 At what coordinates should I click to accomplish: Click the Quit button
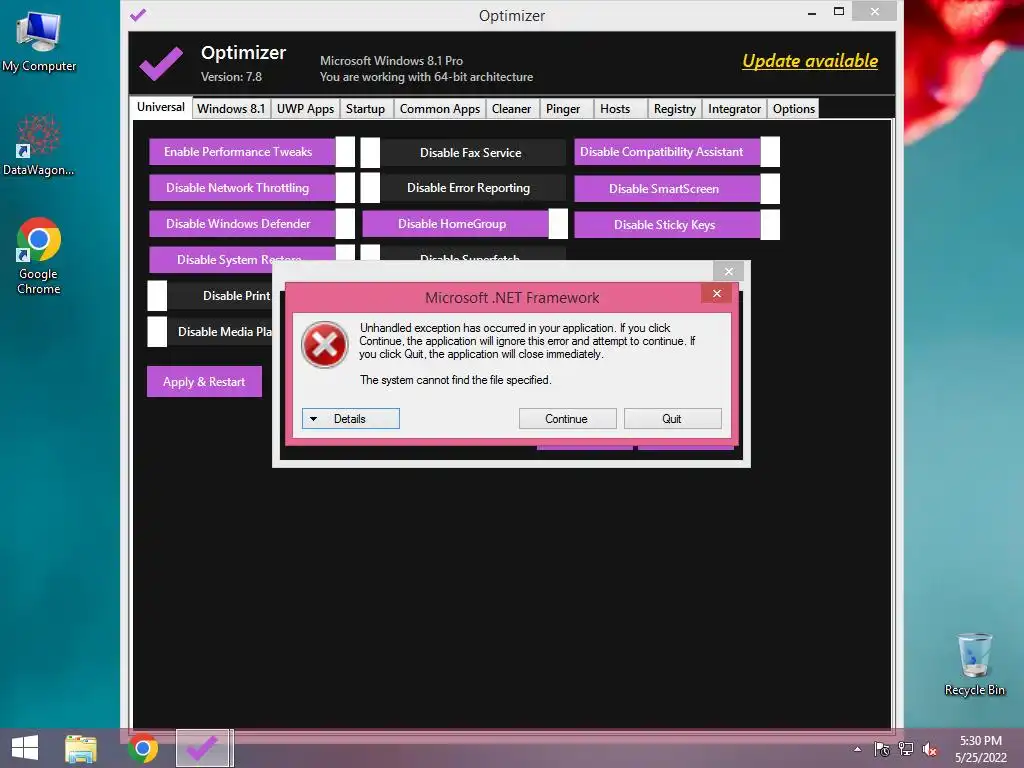pyautogui.click(x=672, y=419)
